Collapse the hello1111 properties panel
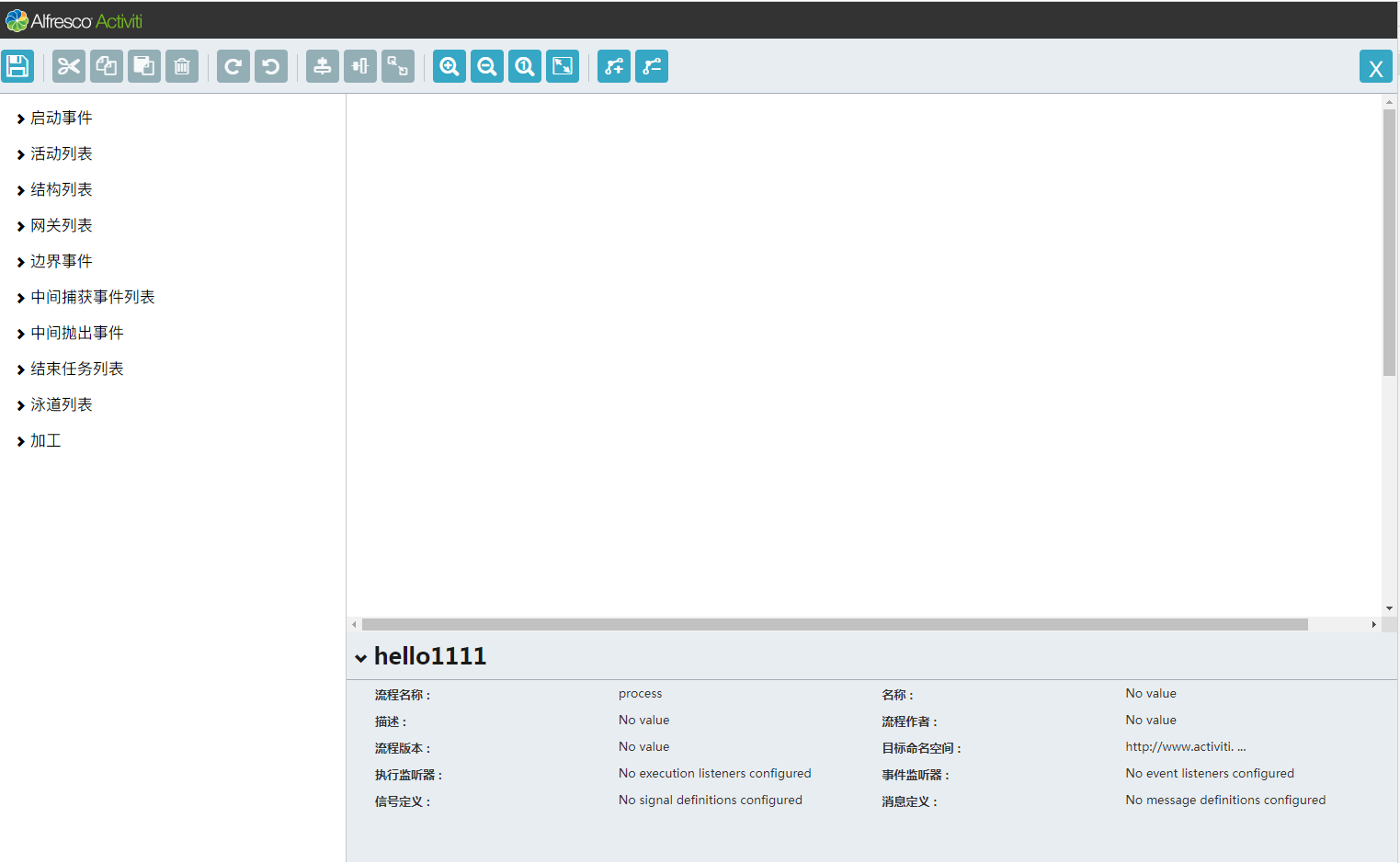This screenshot has width=1400, height=863. pyautogui.click(x=359, y=657)
